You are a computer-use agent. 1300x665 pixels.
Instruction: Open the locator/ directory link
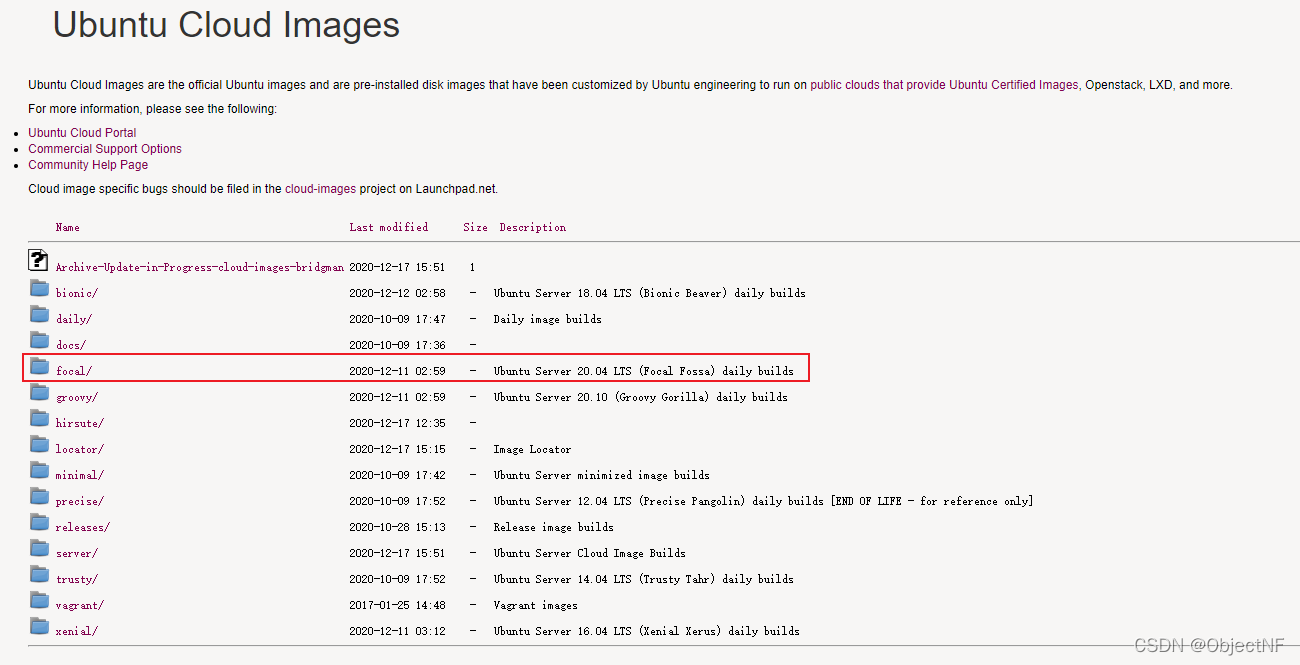[x=80, y=449]
